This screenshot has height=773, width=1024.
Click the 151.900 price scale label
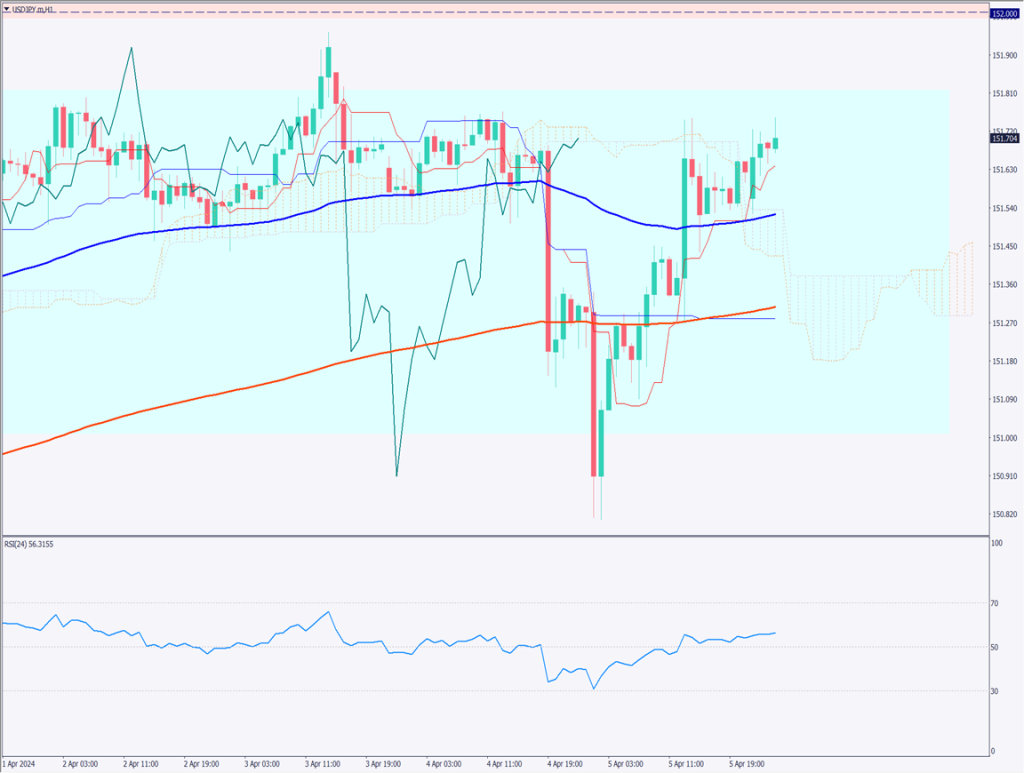point(1004,55)
